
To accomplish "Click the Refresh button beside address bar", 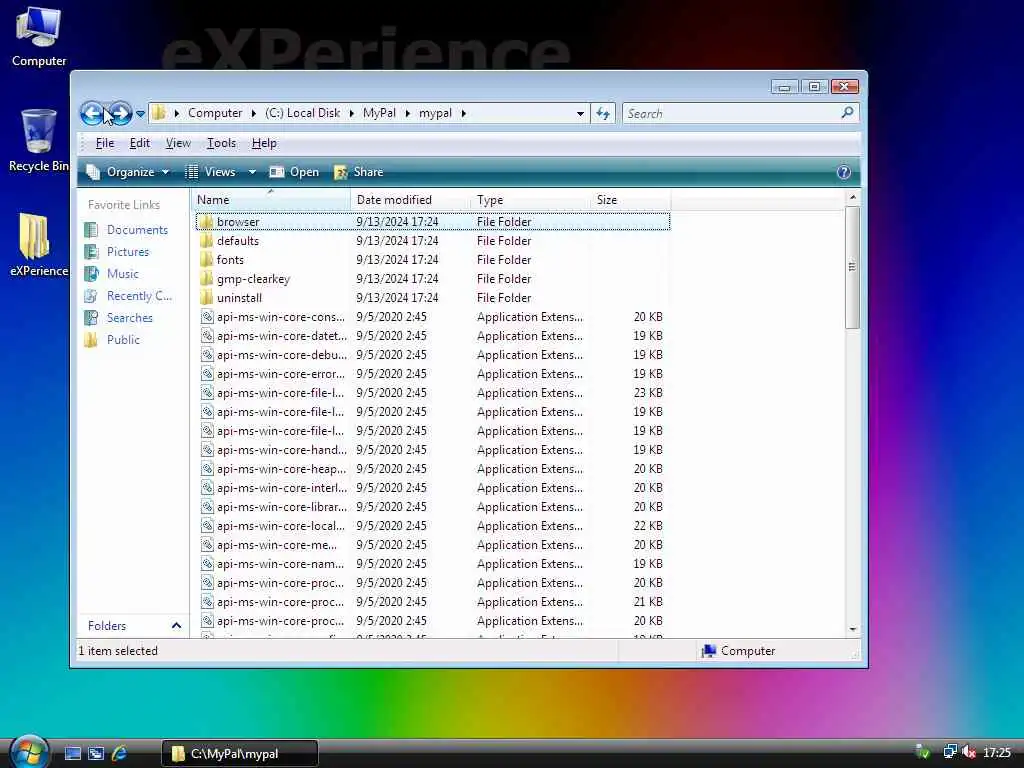I will (603, 114).
